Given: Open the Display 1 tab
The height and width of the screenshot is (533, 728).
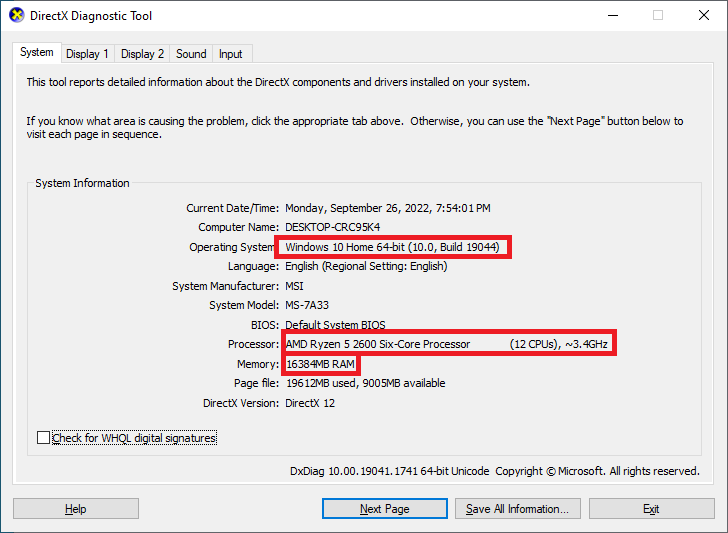Looking at the screenshot, I should (x=88, y=54).
